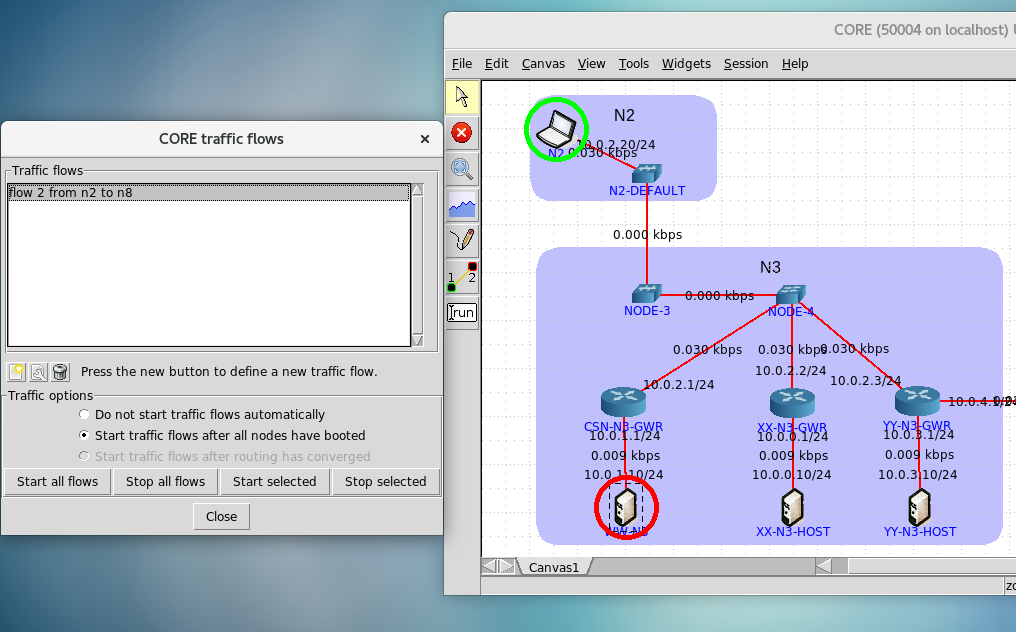Pick the two-node link tool
The image size is (1016, 632).
462,276
